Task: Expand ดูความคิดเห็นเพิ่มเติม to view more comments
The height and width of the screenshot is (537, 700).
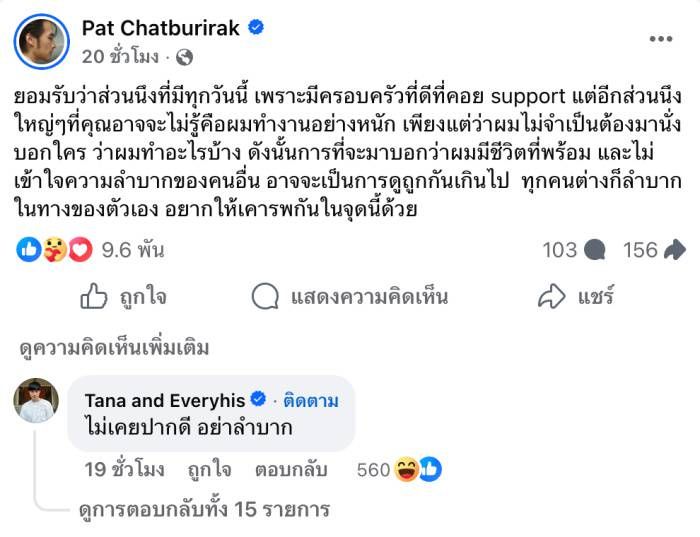Action: [x=115, y=348]
